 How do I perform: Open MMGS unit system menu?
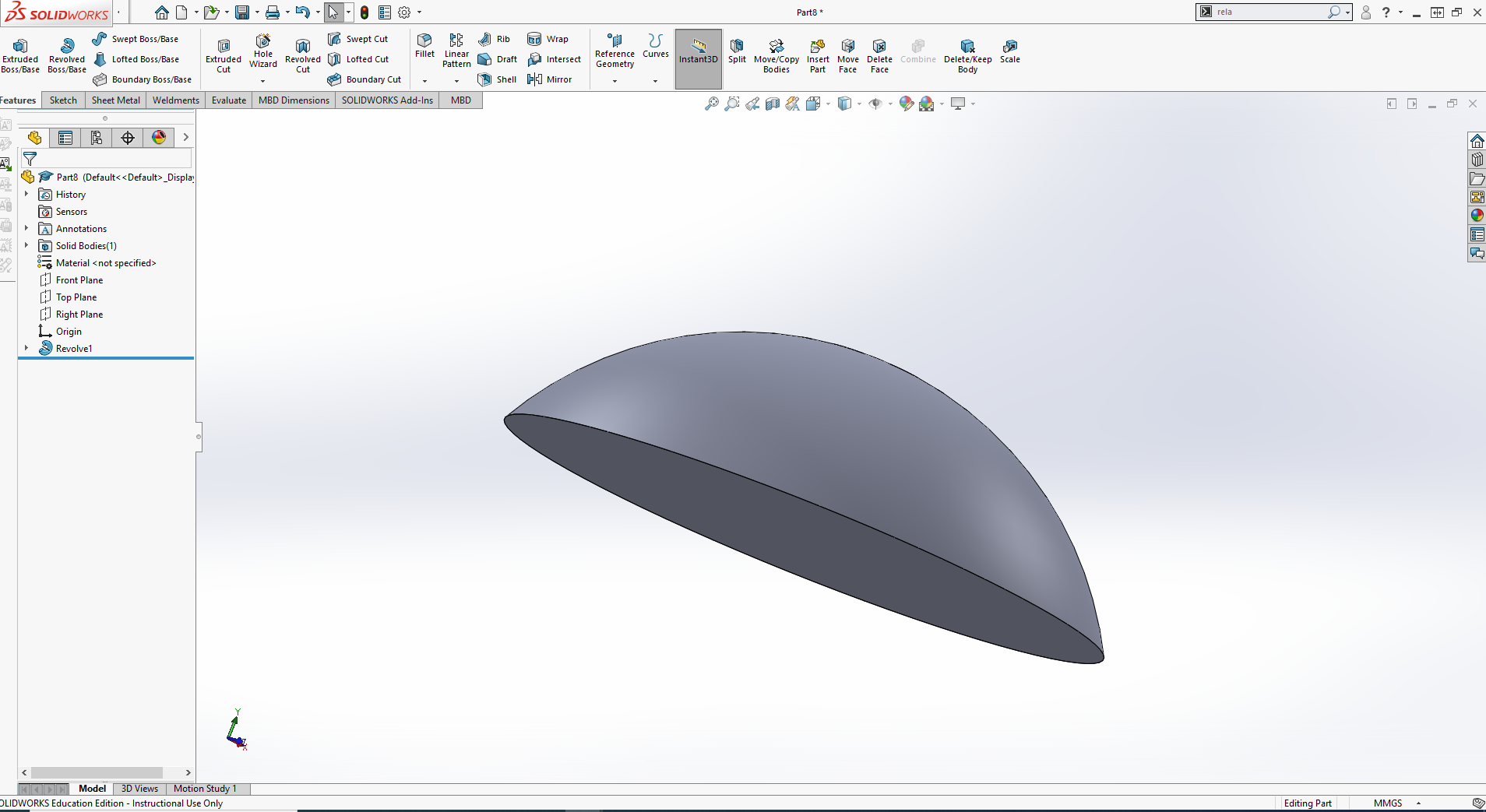(1397, 803)
